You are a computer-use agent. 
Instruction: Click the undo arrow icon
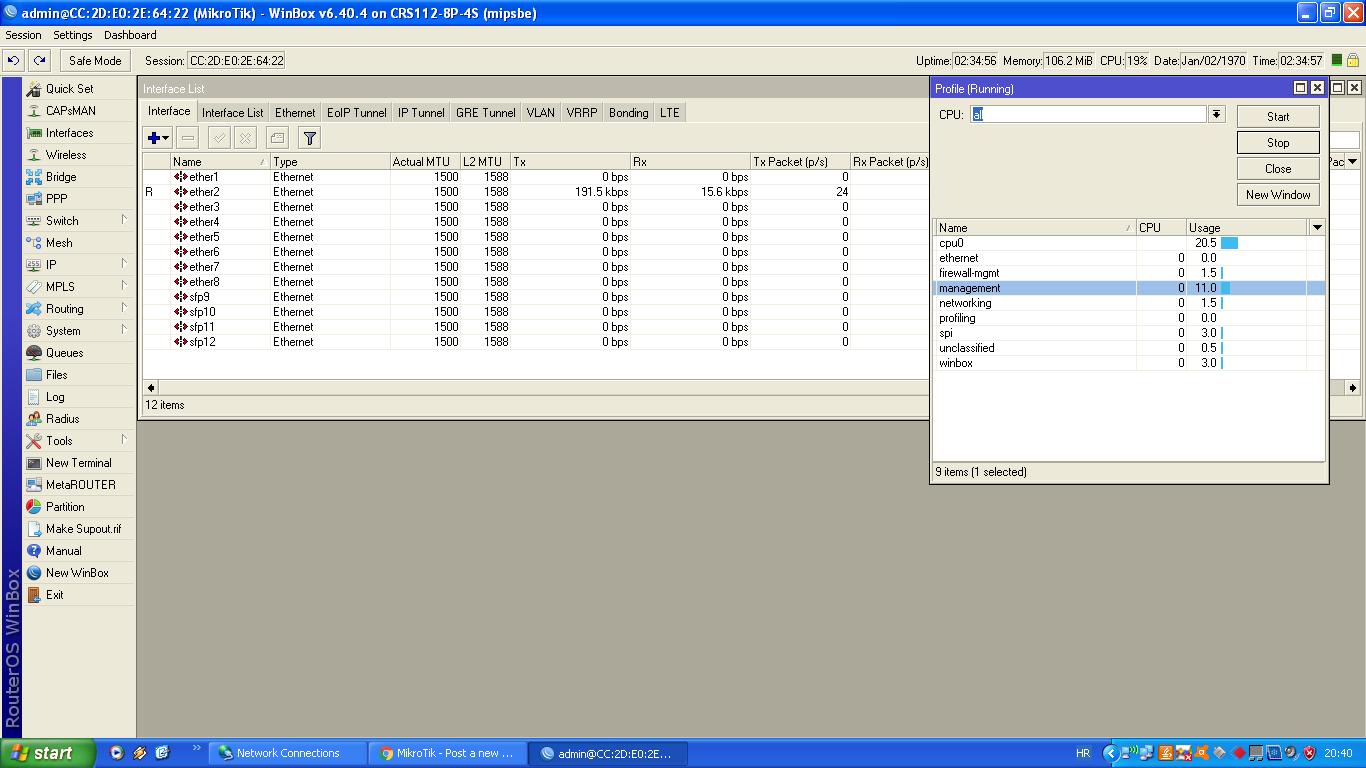pos(14,60)
